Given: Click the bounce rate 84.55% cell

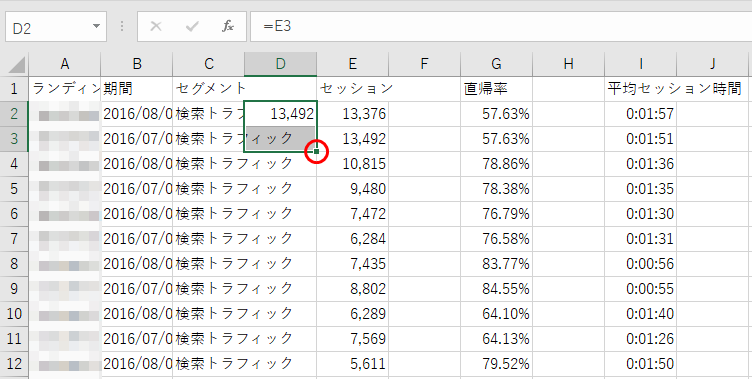Looking at the screenshot, I should point(496,288).
